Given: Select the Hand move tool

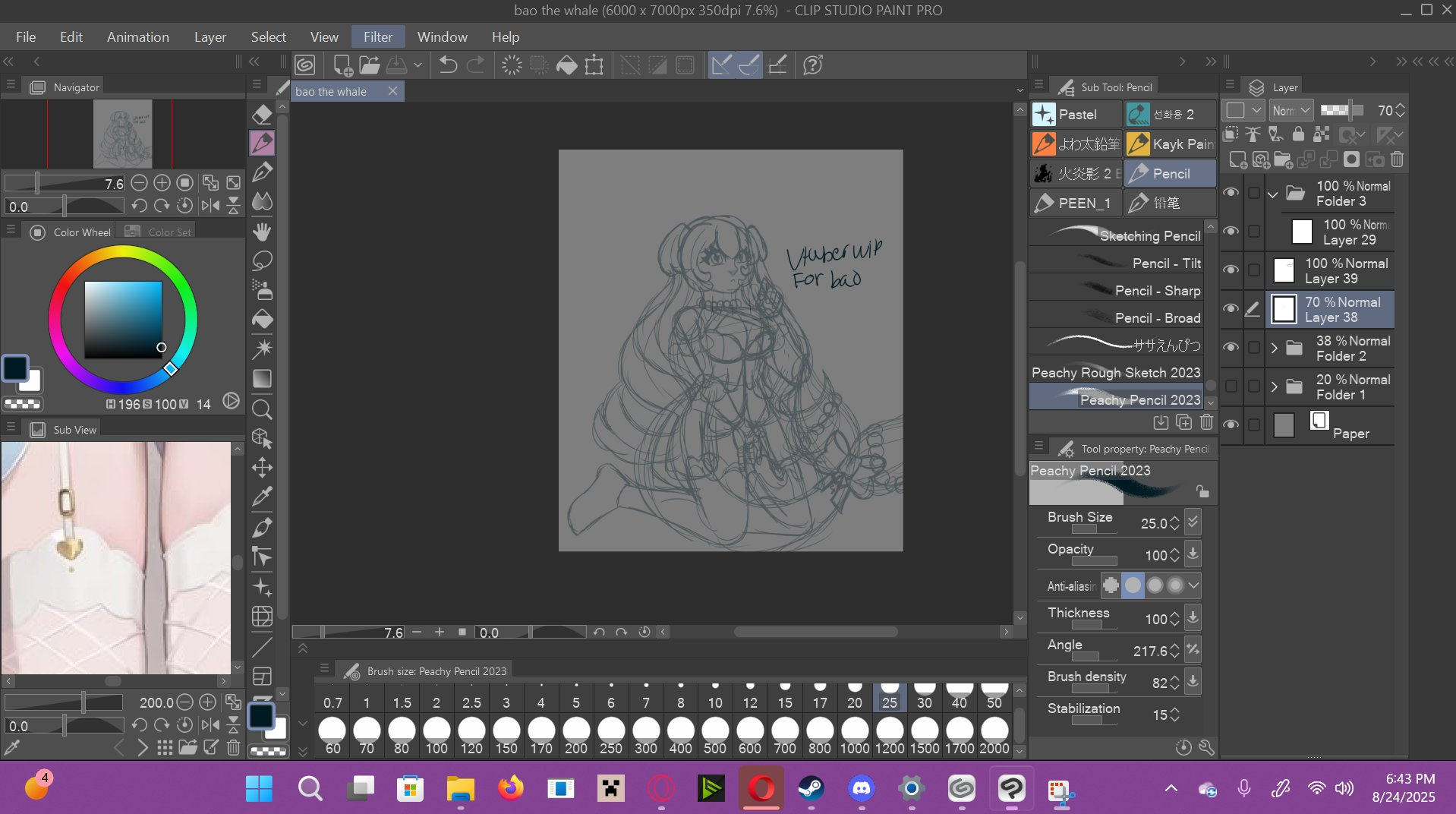Looking at the screenshot, I should (x=262, y=232).
